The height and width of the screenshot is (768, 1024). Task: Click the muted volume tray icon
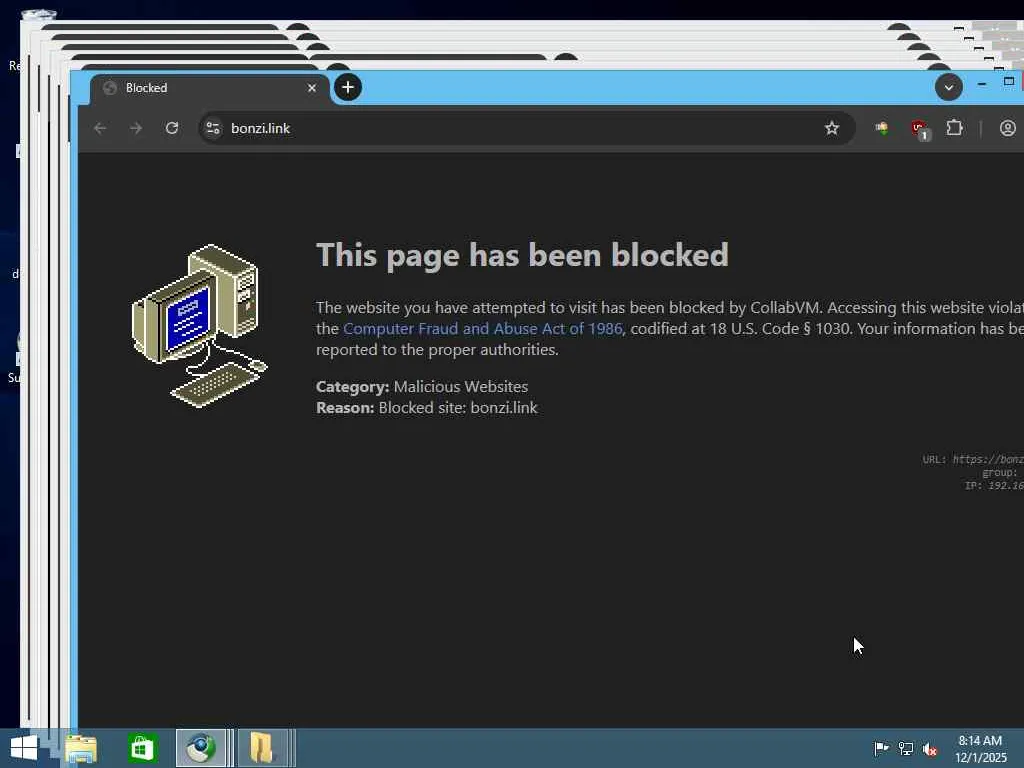(x=930, y=749)
